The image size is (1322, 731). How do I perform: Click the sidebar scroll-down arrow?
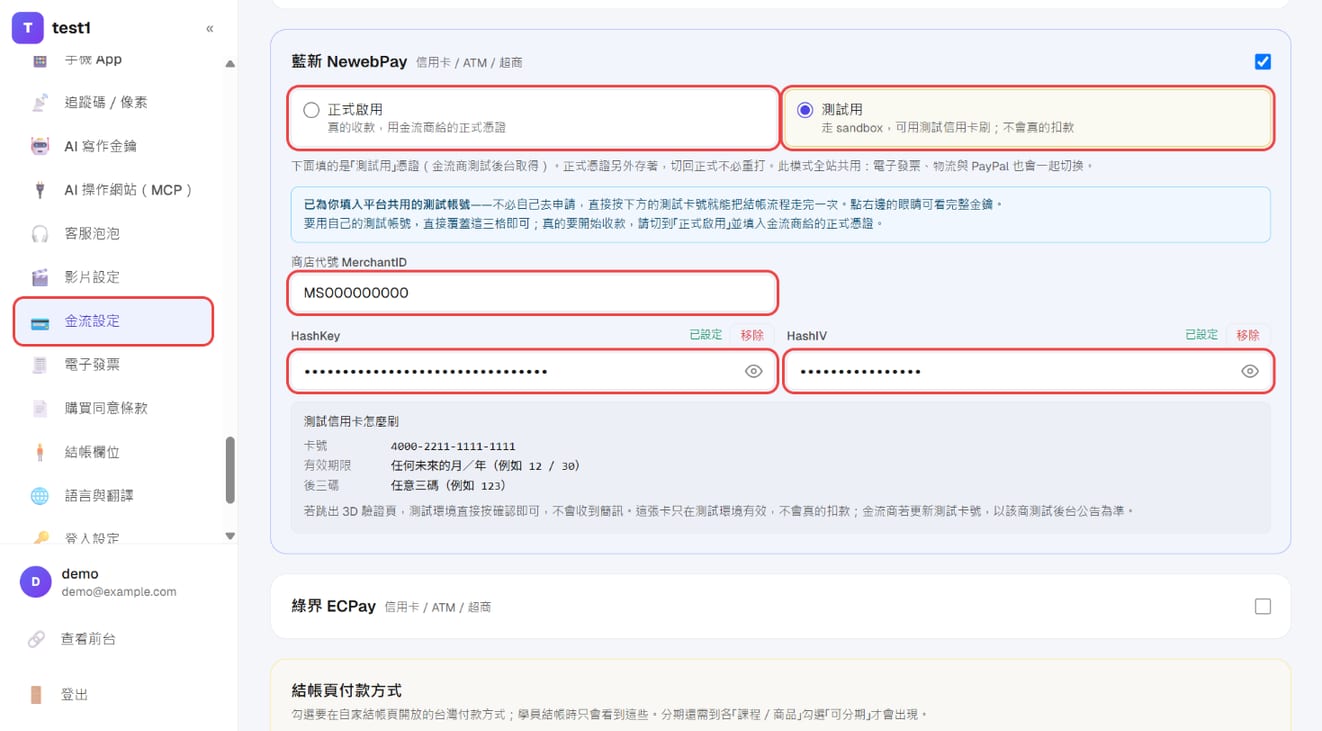230,536
